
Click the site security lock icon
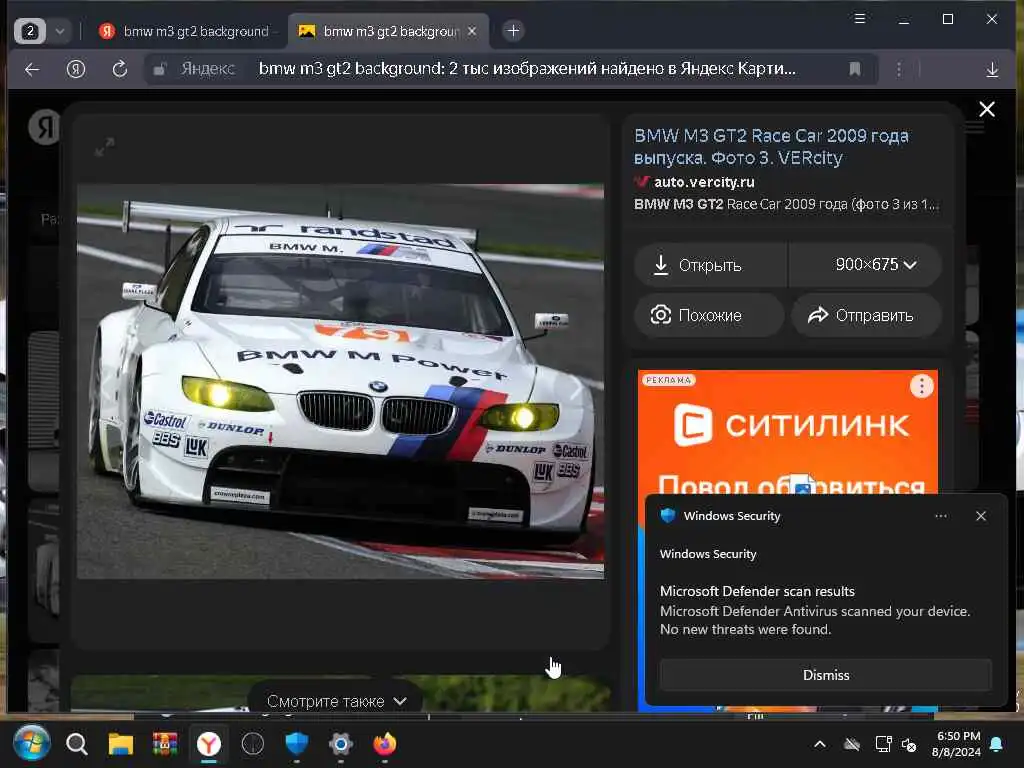[160, 69]
